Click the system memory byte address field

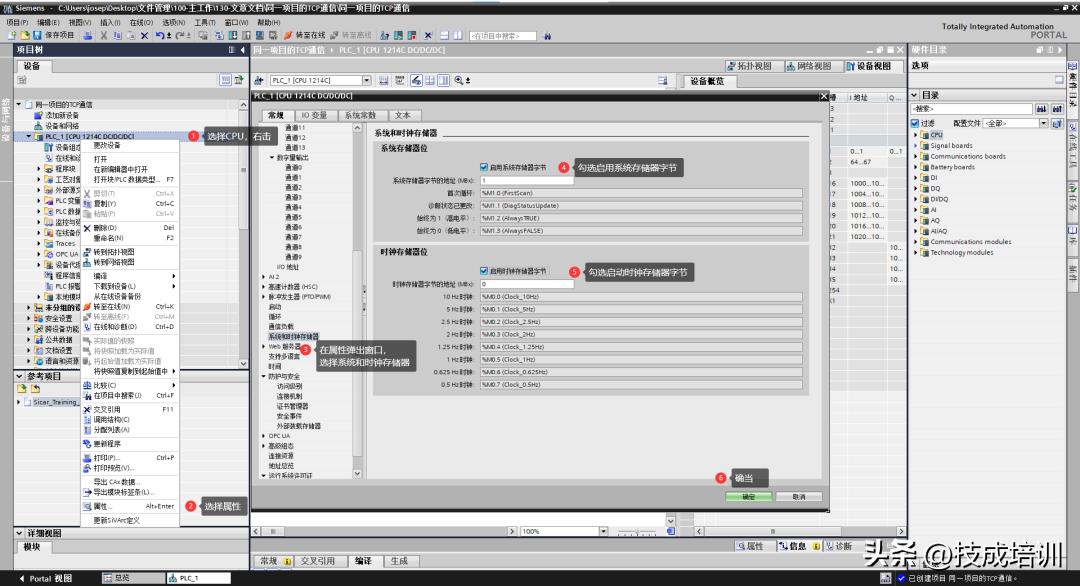click(526, 180)
